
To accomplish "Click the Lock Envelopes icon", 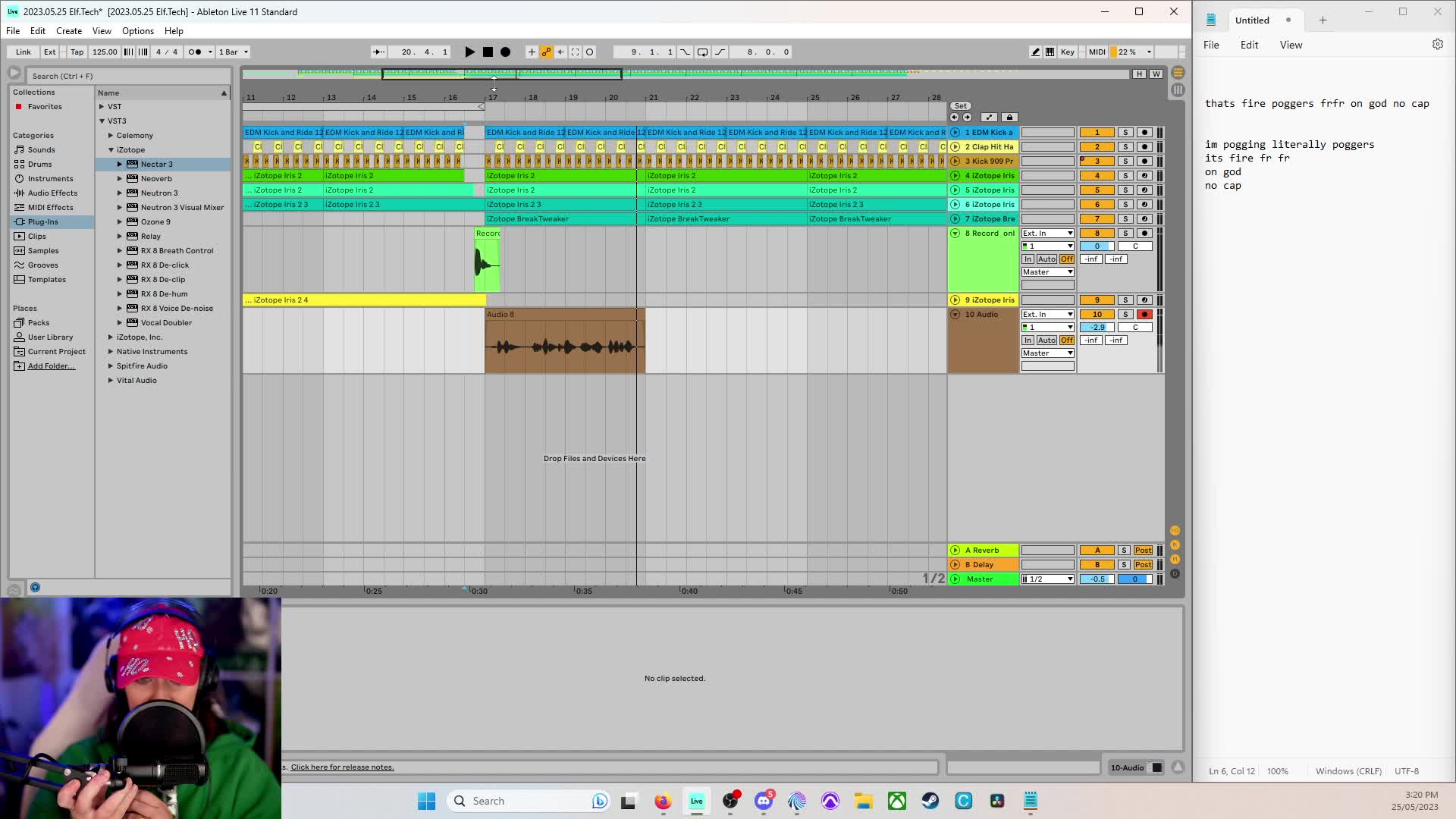I will point(1009,118).
